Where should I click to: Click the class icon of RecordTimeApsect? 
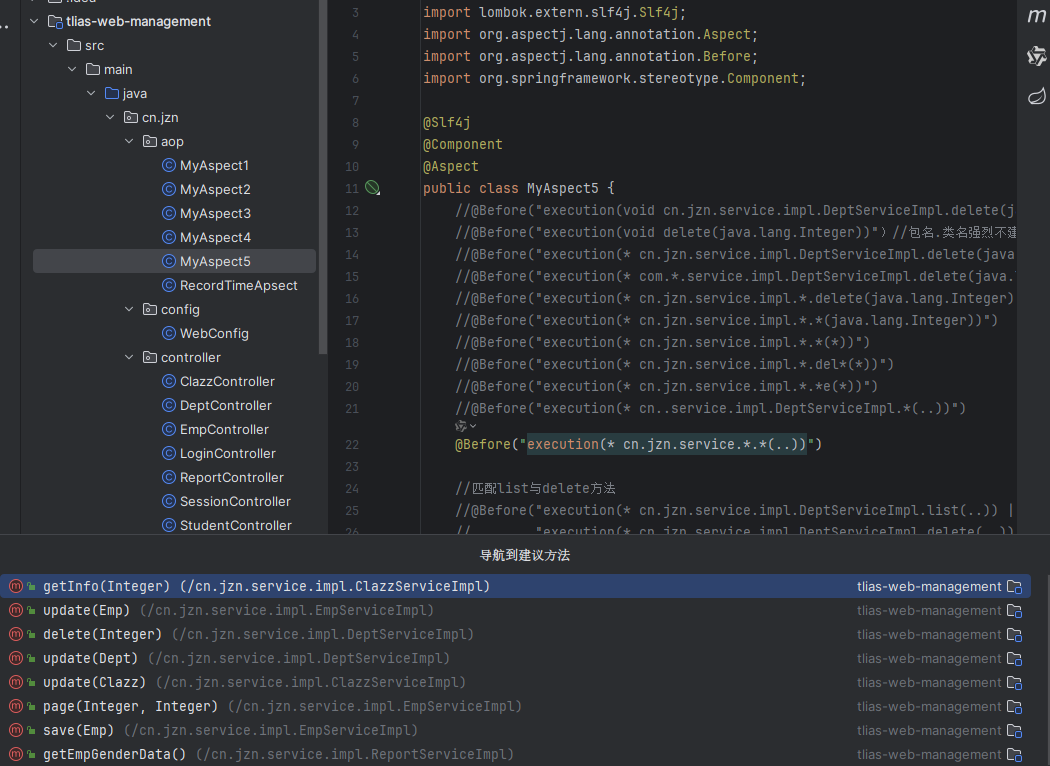click(169, 285)
